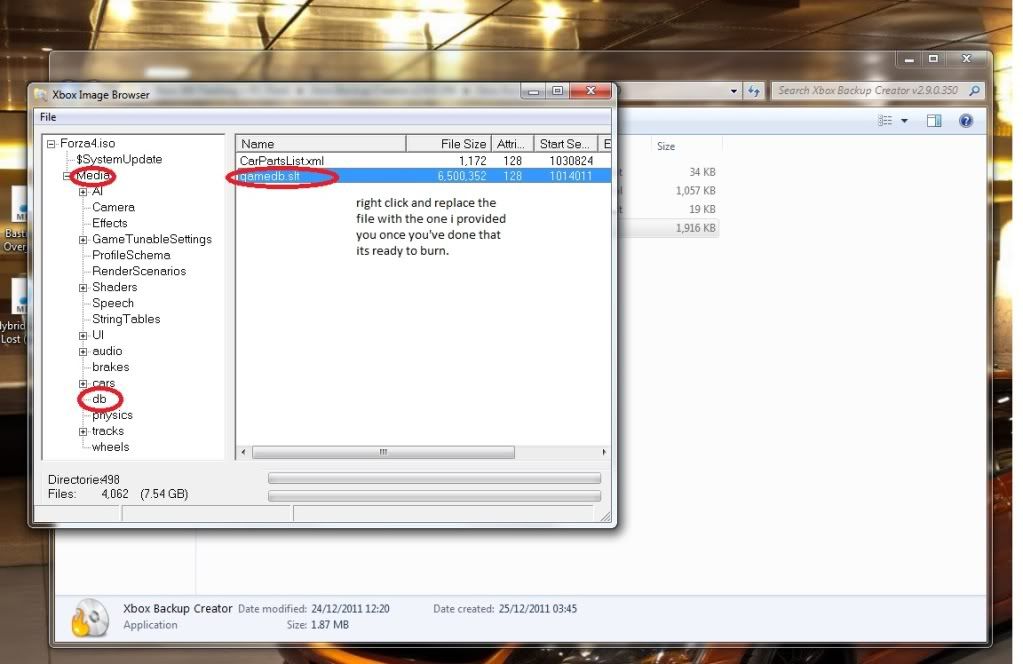
Task: Toggle the Explorer preview pane button
Action: [934, 121]
